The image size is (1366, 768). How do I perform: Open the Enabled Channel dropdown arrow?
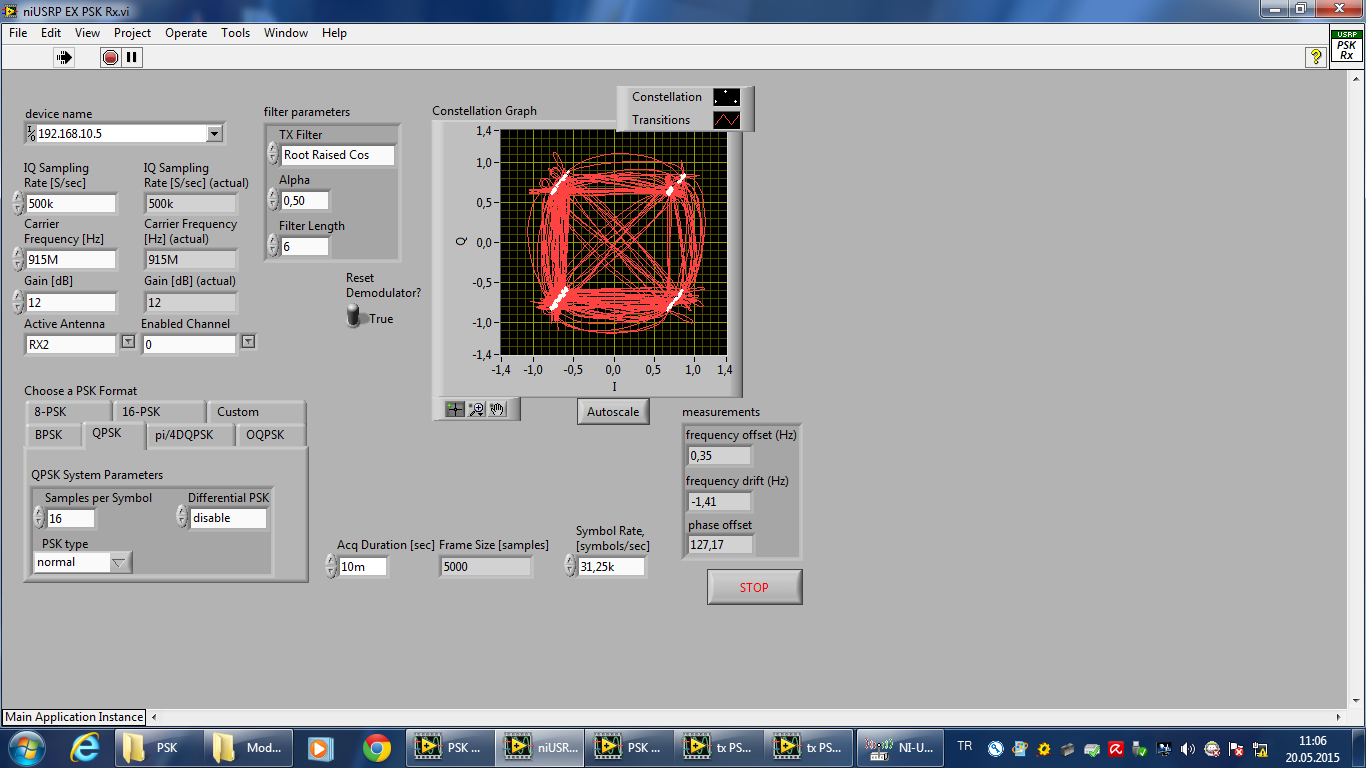(248, 342)
